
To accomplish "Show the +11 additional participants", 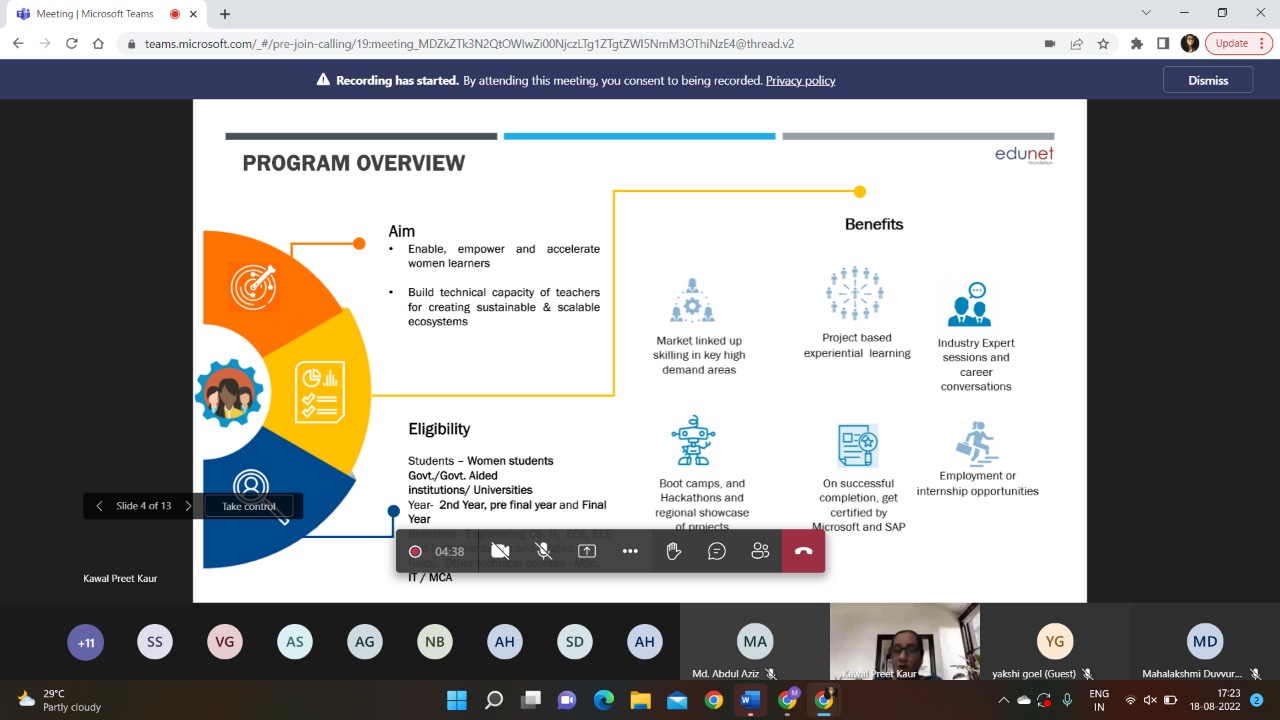I will [x=86, y=642].
